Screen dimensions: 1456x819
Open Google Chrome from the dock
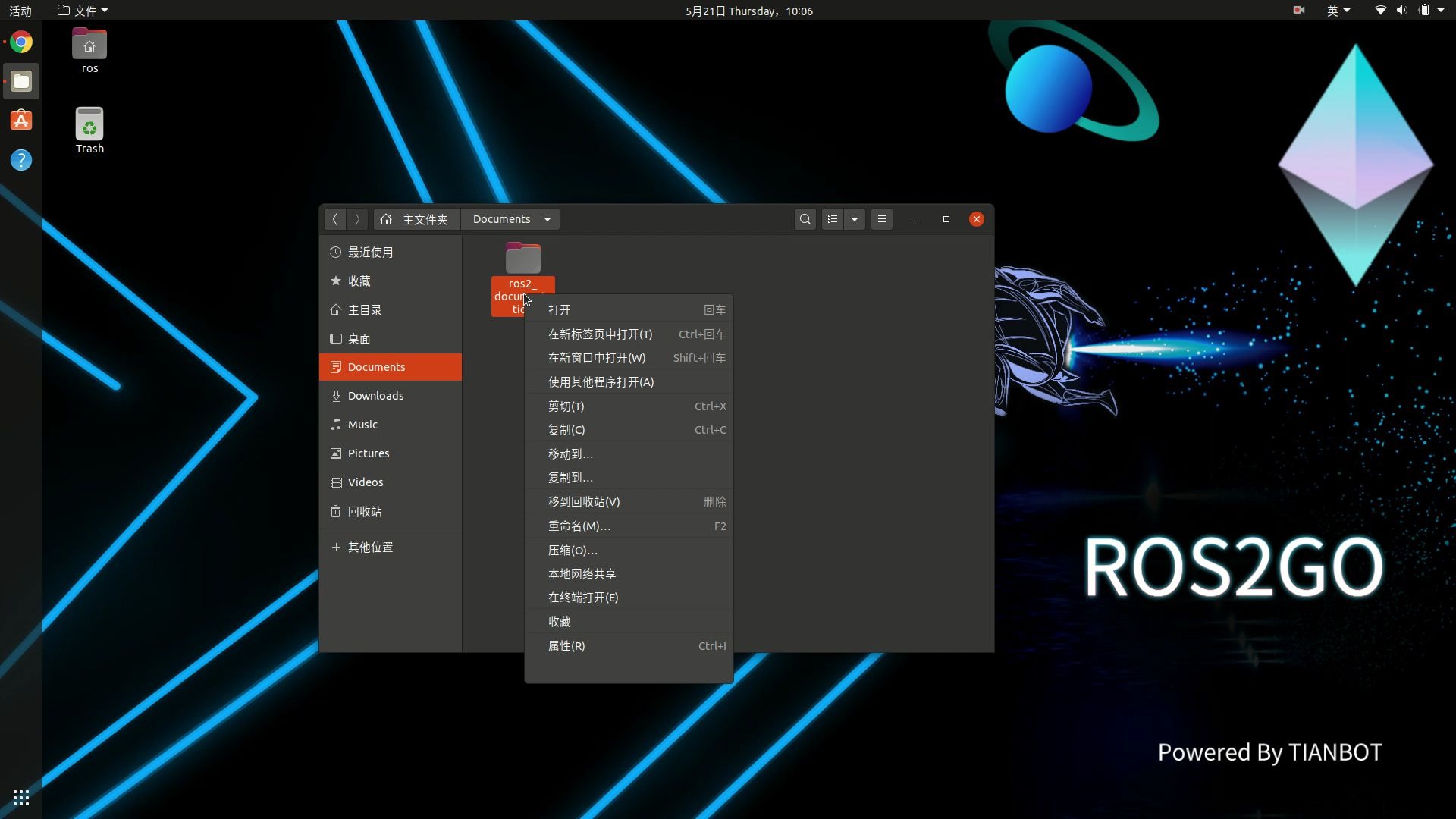point(21,42)
